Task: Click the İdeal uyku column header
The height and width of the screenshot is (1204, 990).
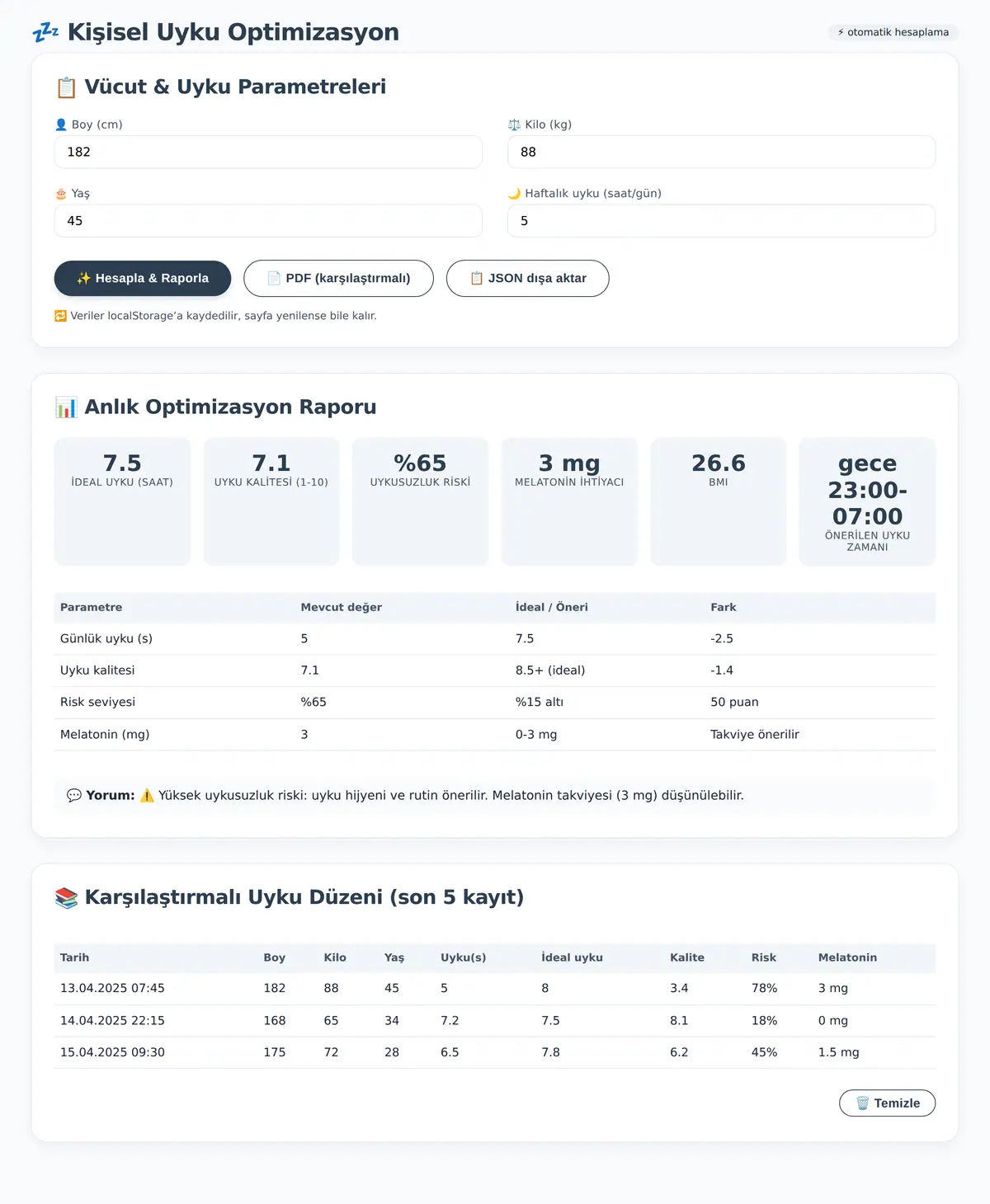Action: click(572, 957)
